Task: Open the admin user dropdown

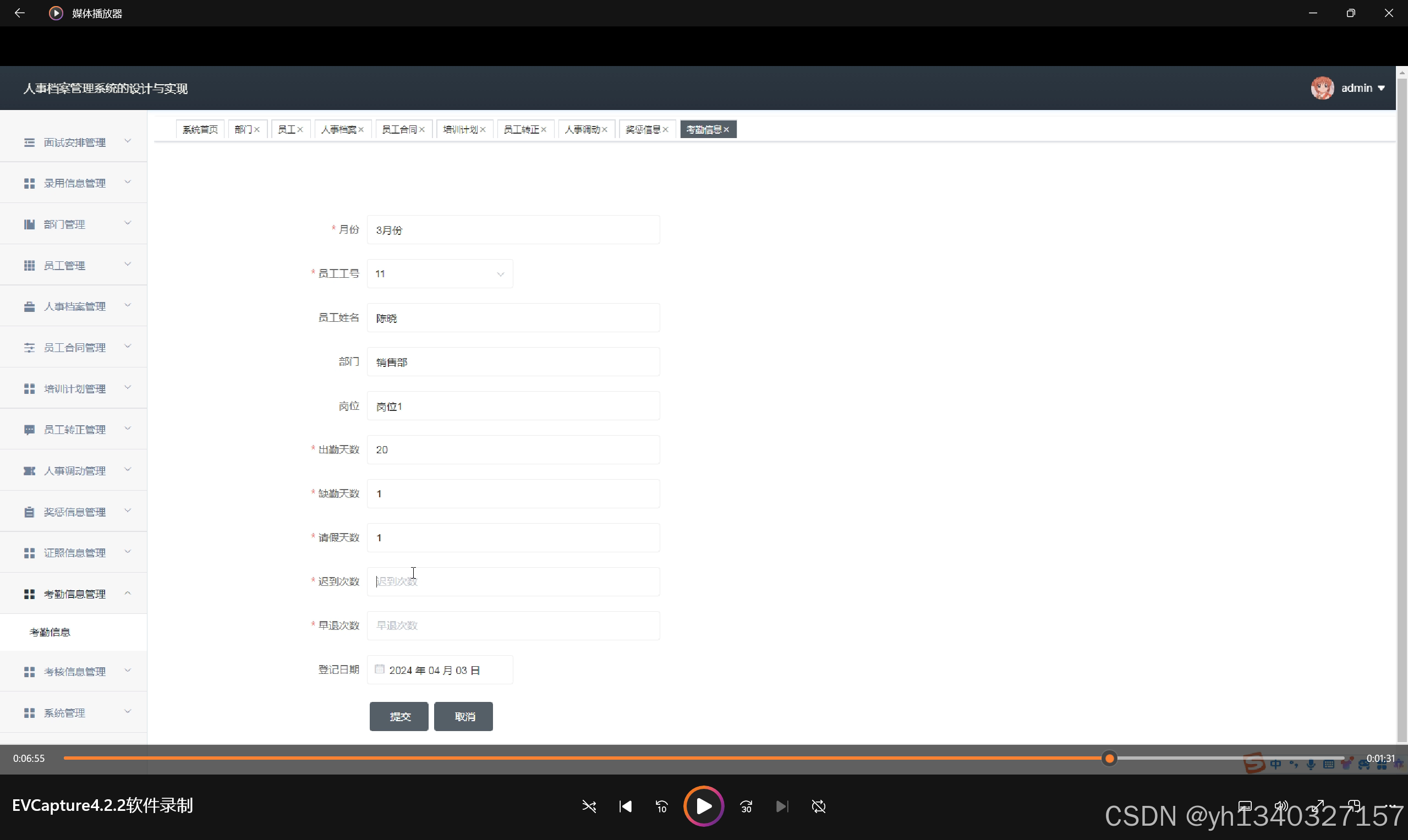Action: [1363, 87]
